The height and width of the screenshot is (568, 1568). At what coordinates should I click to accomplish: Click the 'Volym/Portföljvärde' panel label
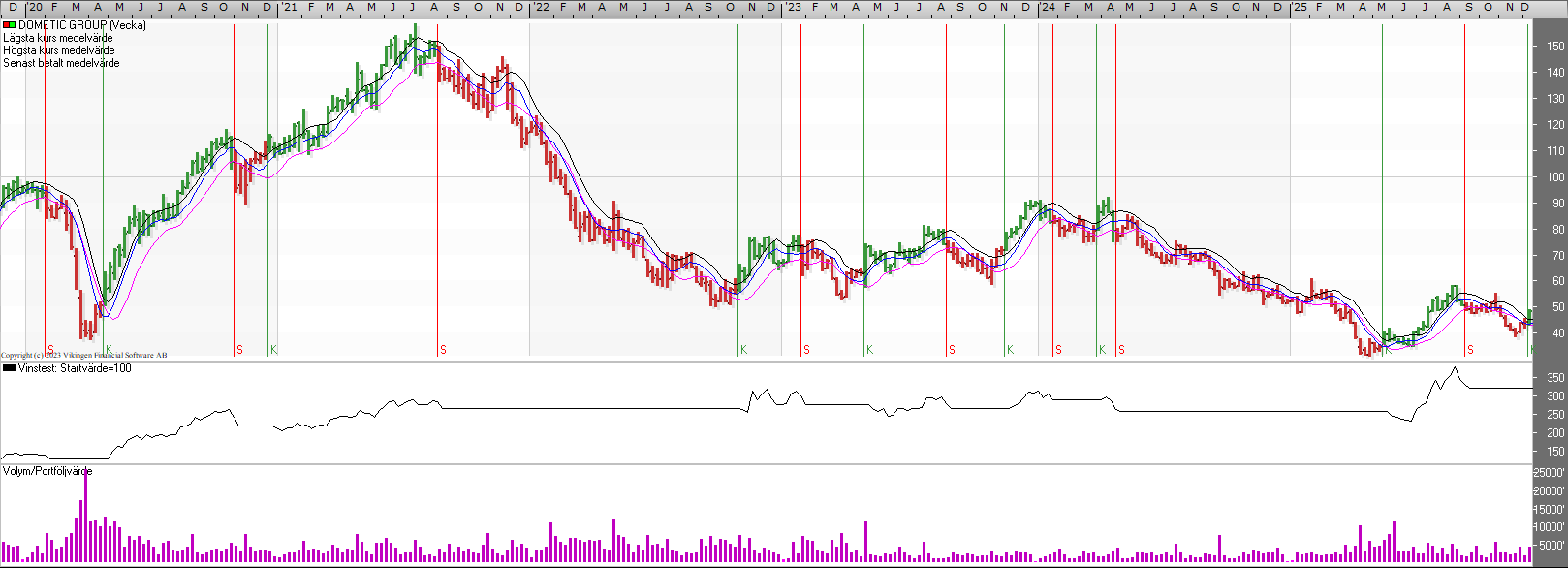[x=47, y=471]
